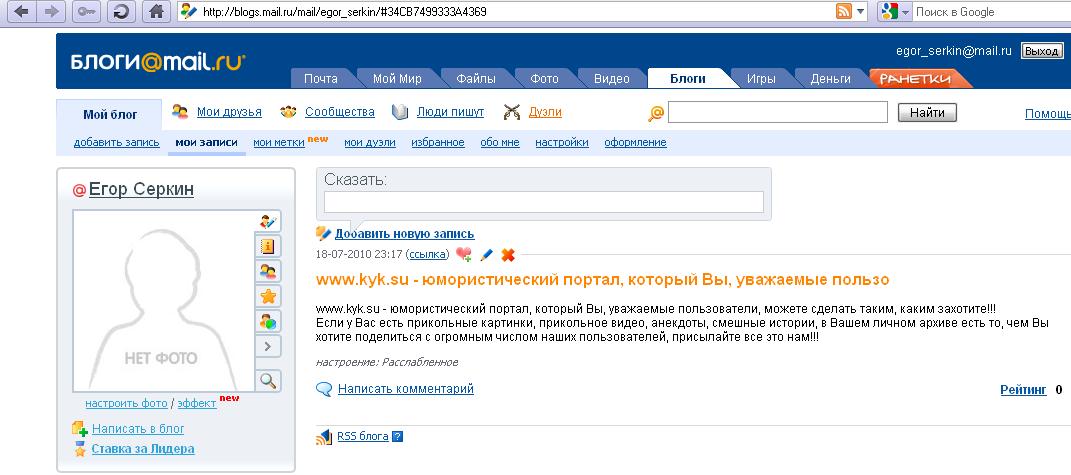The width and height of the screenshot is (1071, 475).
Task: Edit the post with blue pencil icon
Action: [486, 254]
